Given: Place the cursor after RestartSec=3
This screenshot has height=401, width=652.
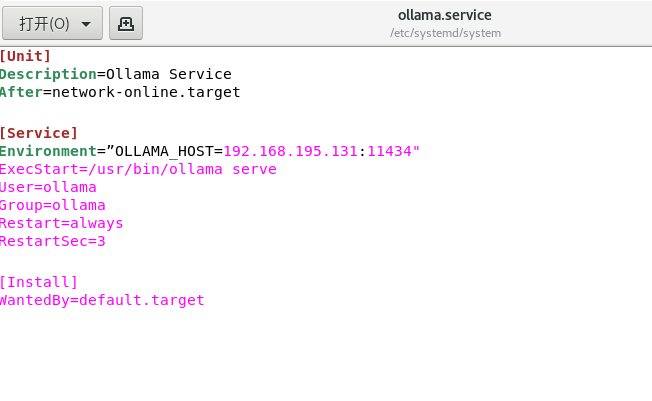Looking at the screenshot, I should pos(106,241).
